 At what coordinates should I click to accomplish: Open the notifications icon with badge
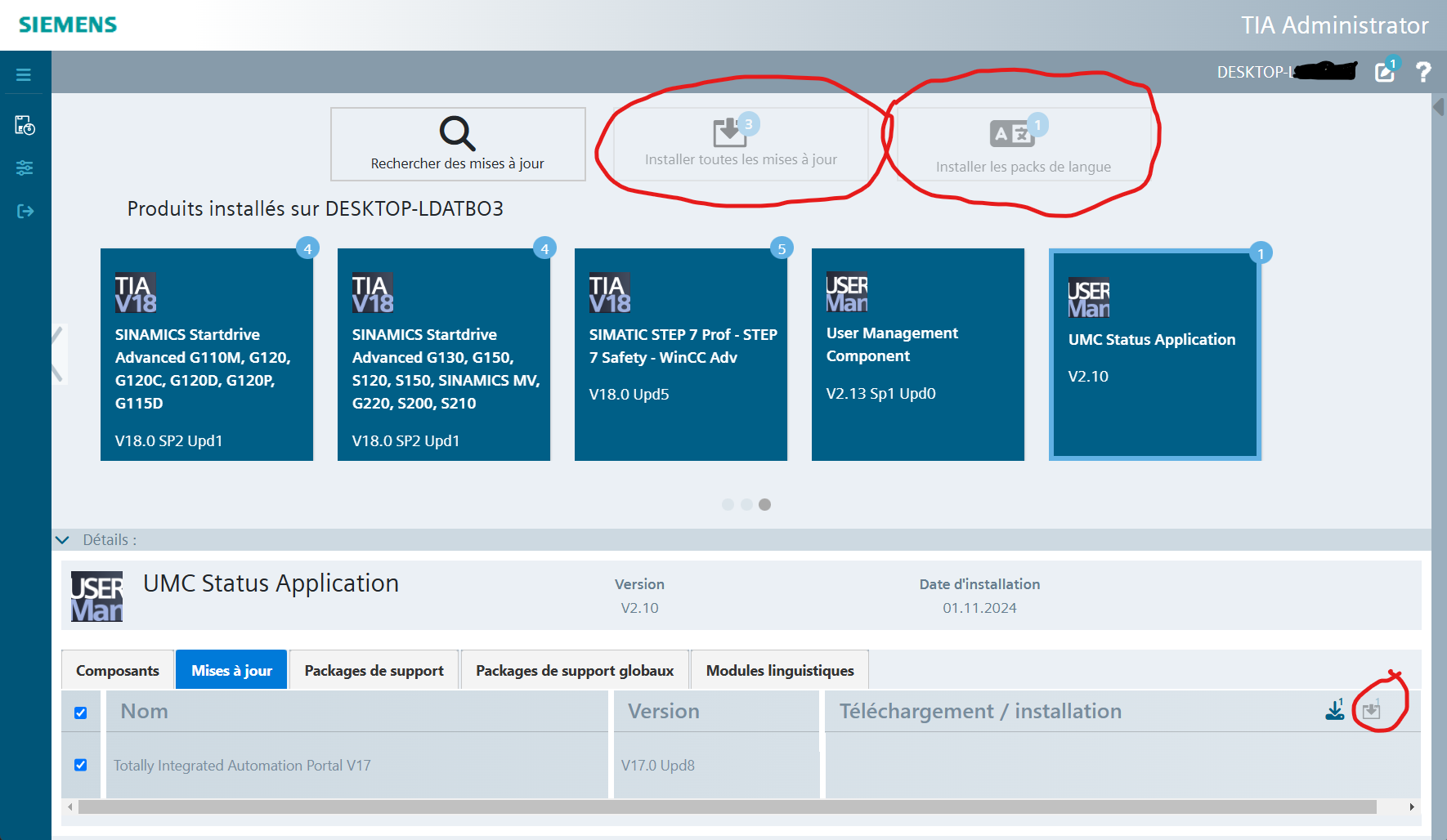pos(1387,70)
